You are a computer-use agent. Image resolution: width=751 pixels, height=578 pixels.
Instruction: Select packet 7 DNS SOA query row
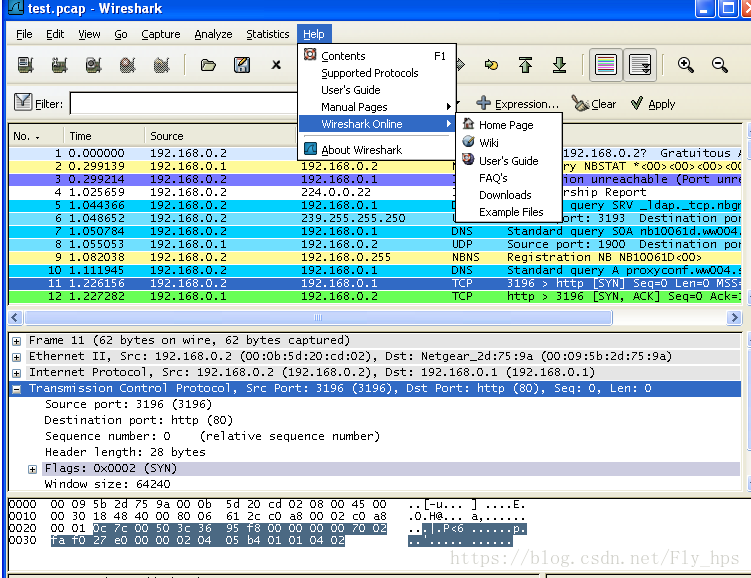375,231
